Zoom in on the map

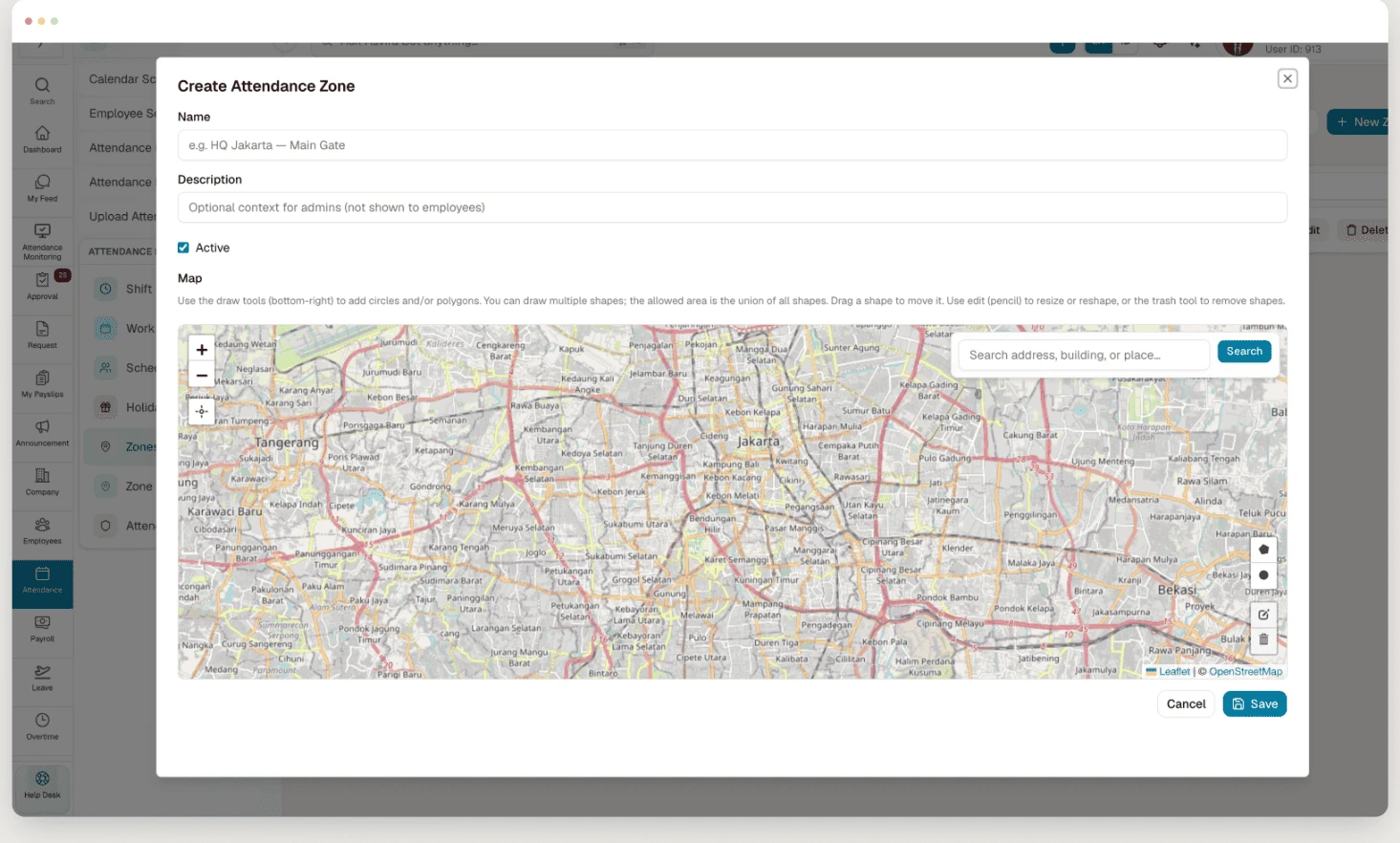(x=202, y=350)
